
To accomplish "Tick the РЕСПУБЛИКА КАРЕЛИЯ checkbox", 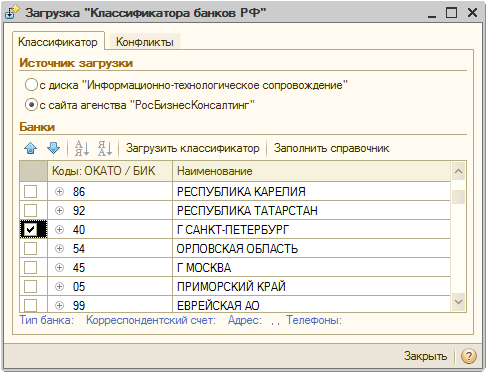I will [x=30, y=191].
